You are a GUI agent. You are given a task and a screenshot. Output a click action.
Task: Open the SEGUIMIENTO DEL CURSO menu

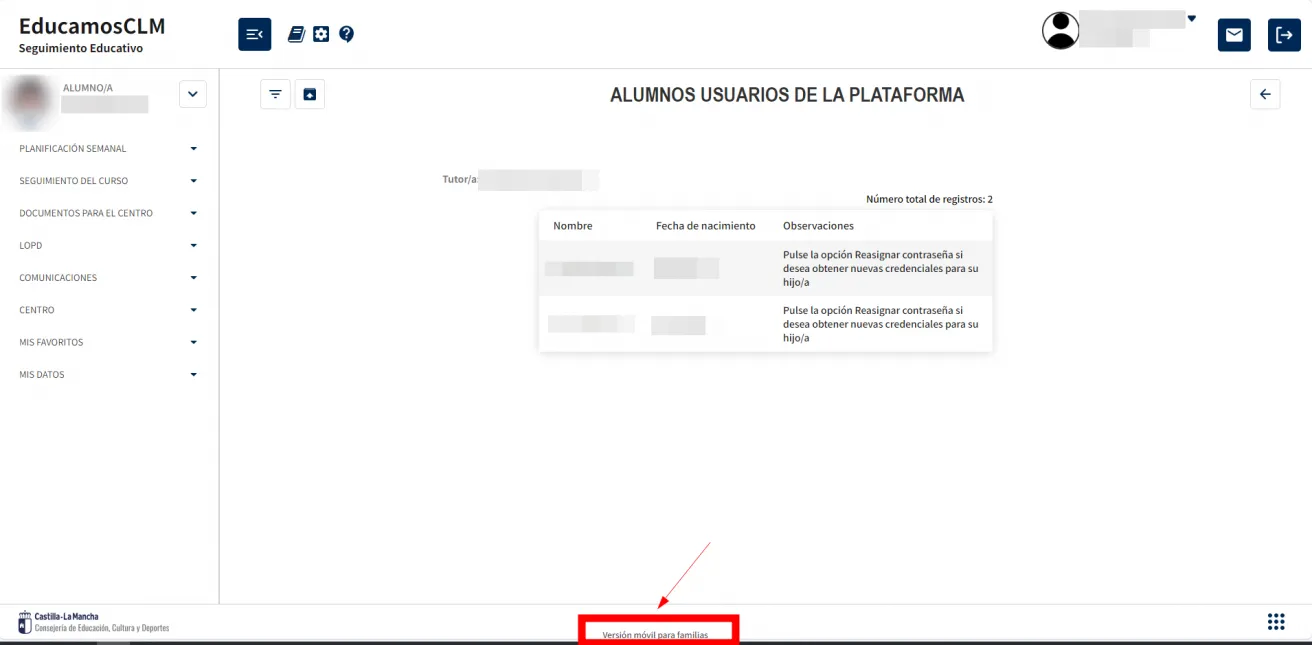tap(194, 181)
